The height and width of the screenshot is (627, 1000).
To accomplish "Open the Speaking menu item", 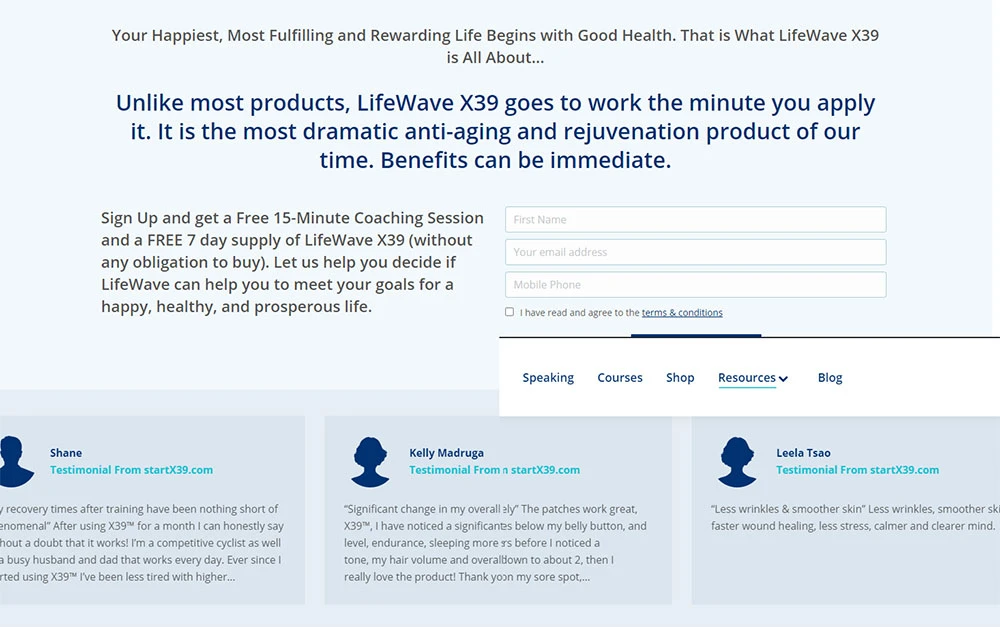I will click(x=548, y=378).
